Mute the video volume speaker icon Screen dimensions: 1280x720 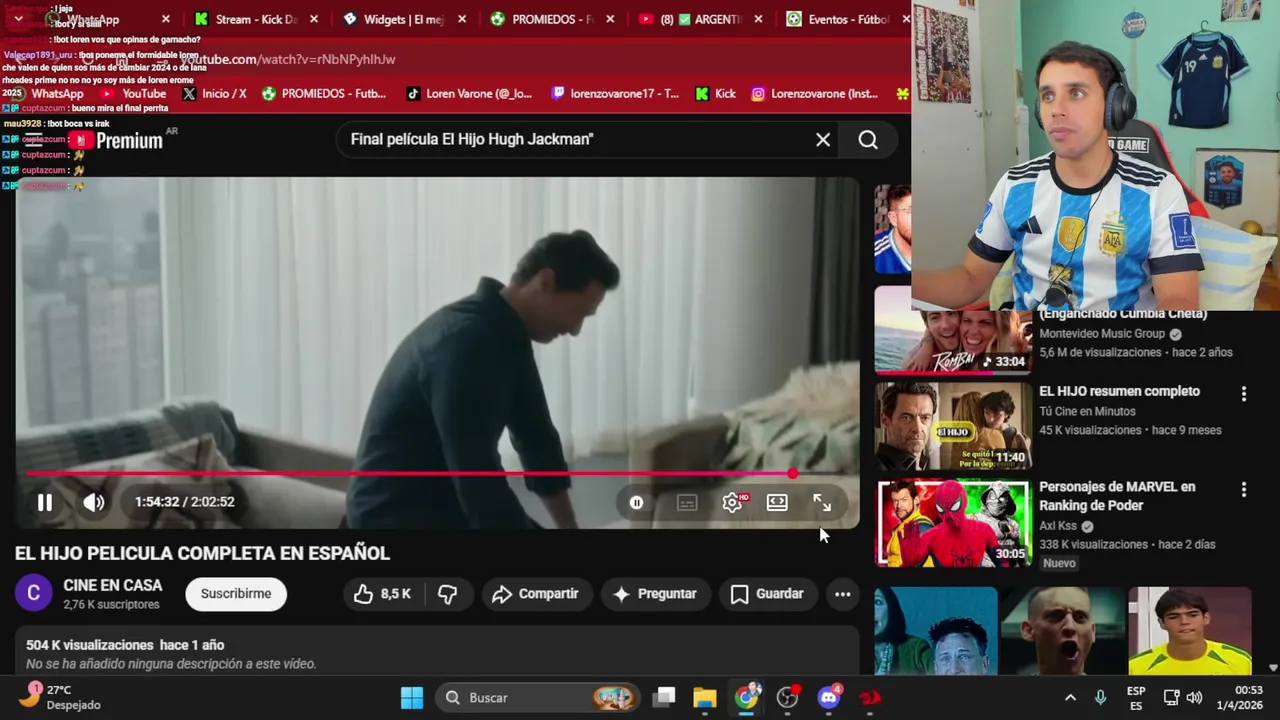[93, 502]
